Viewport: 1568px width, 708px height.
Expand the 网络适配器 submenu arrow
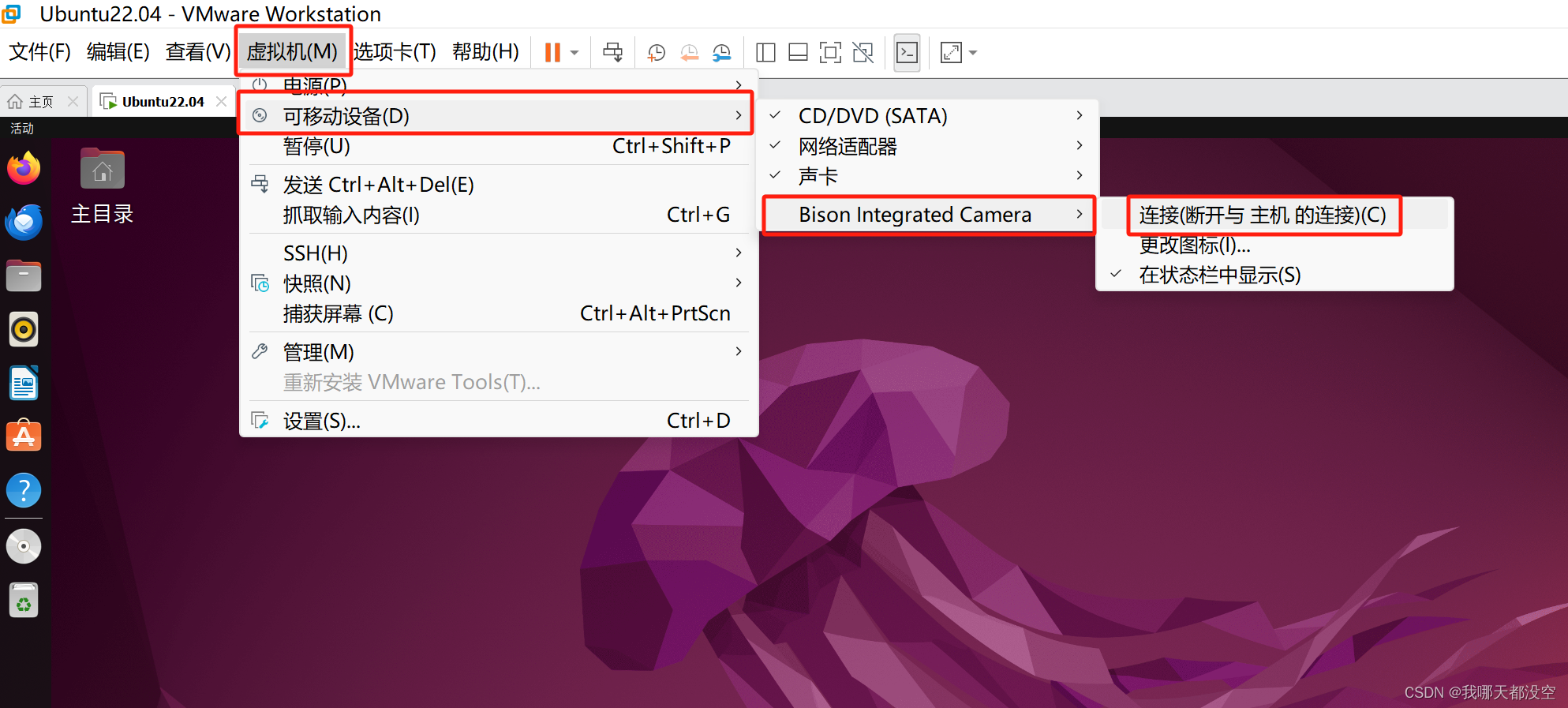tap(1080, 145)
